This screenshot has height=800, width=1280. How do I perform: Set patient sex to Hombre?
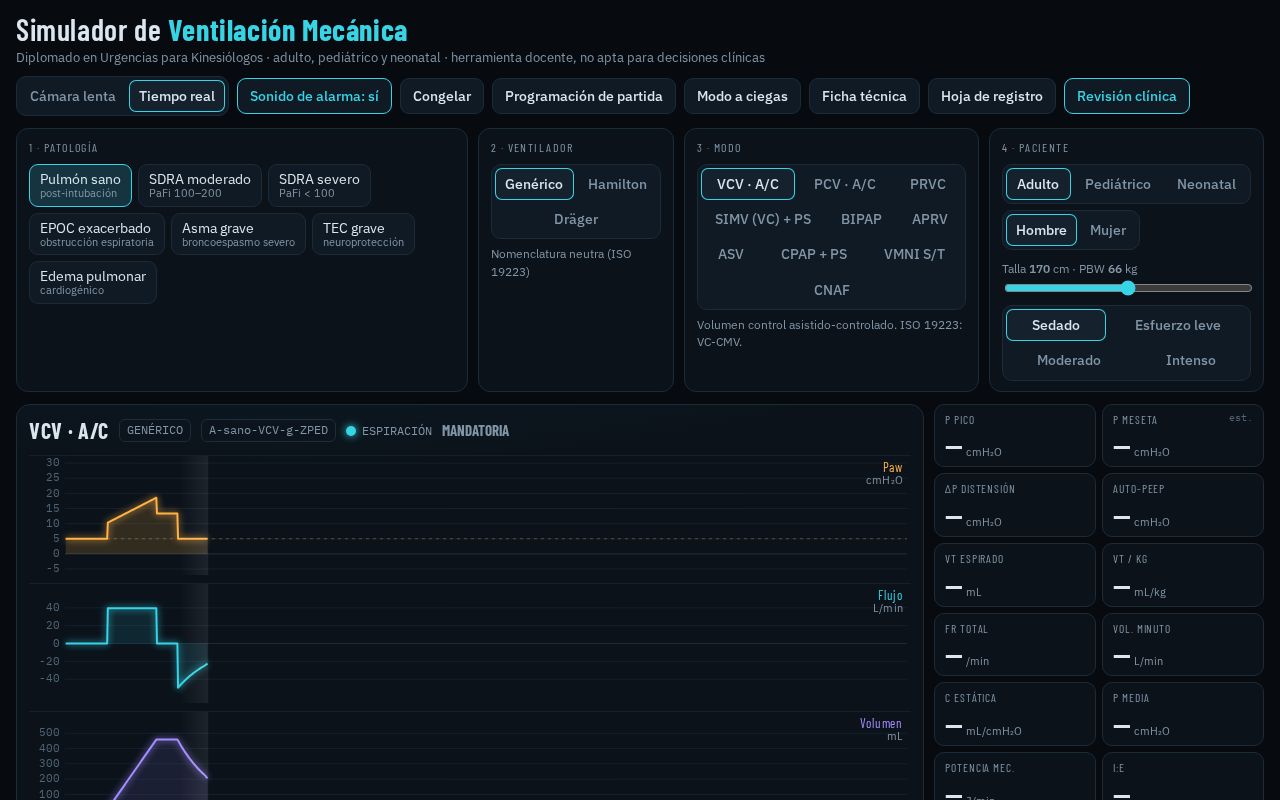(1041, 230)
